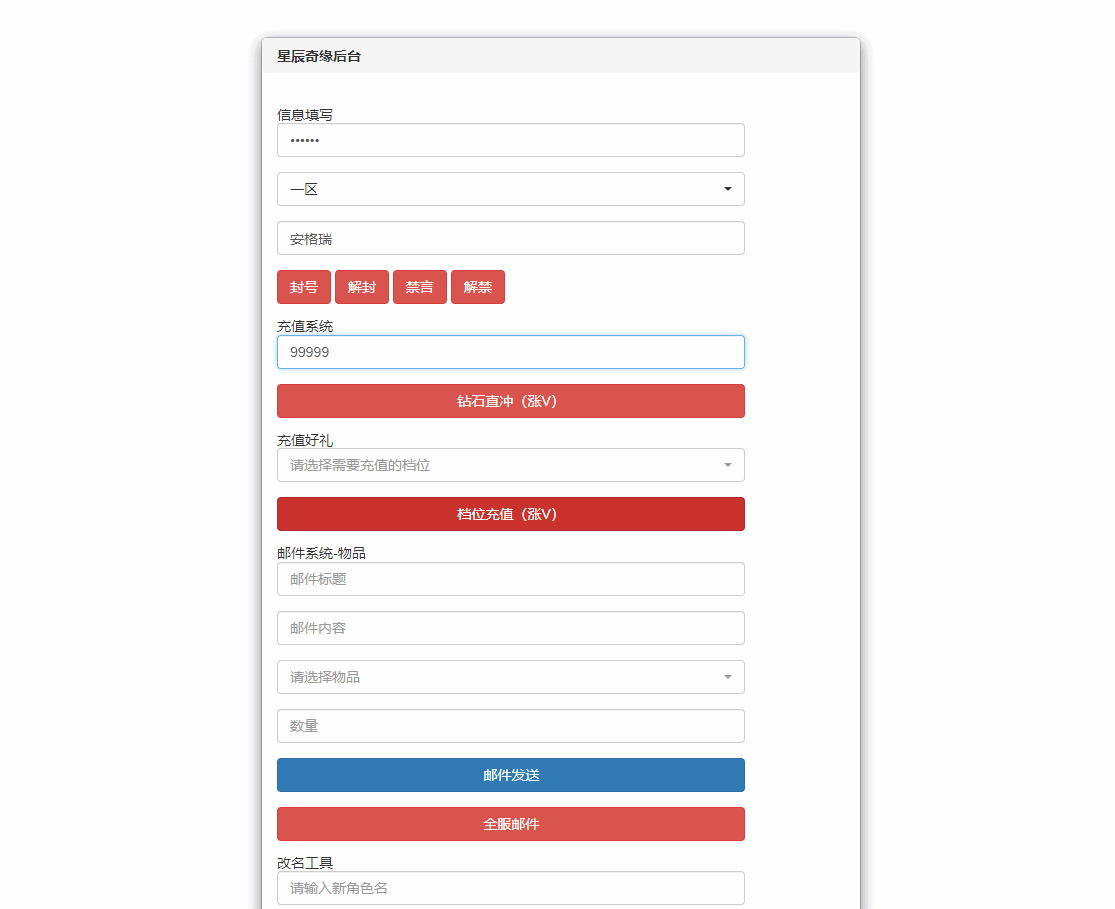
Task: Focus the recharge amount field showing 99999
Action: [510, 352]
